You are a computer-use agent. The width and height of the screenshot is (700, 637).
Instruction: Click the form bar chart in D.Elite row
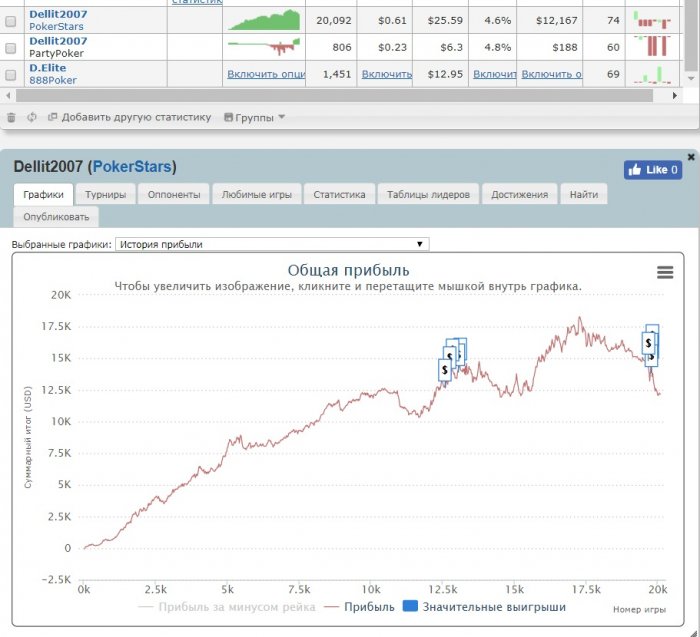652,75
